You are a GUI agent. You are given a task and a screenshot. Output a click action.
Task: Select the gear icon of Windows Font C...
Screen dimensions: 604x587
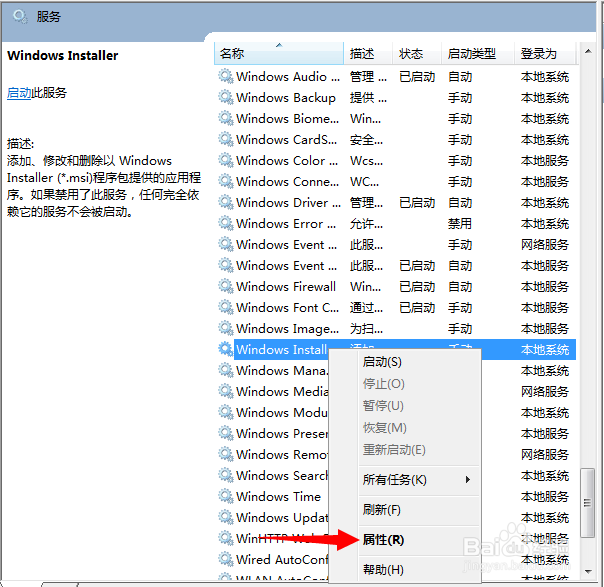tap(226, 307)
